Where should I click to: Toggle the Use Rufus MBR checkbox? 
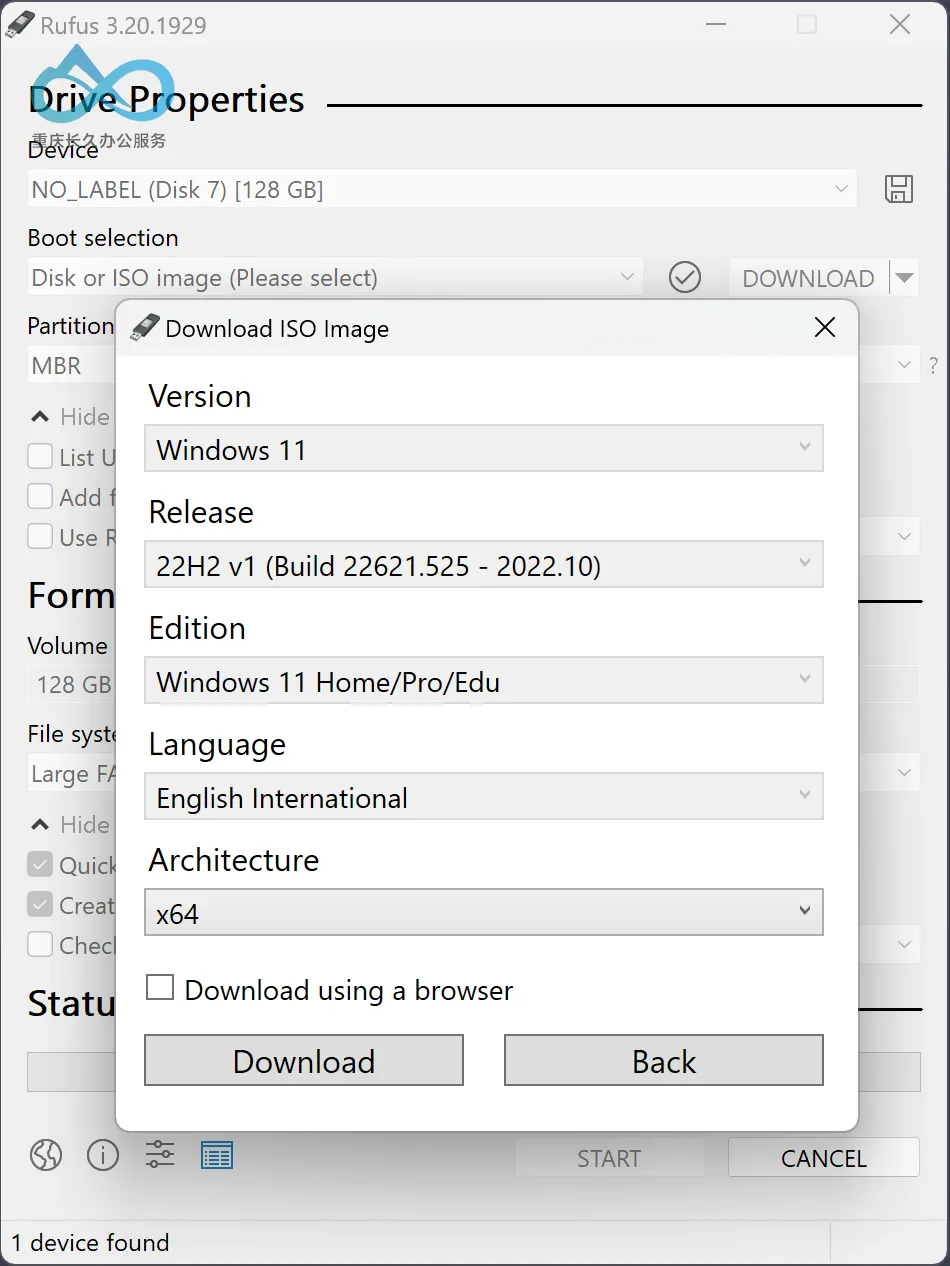tap(40, 537)
